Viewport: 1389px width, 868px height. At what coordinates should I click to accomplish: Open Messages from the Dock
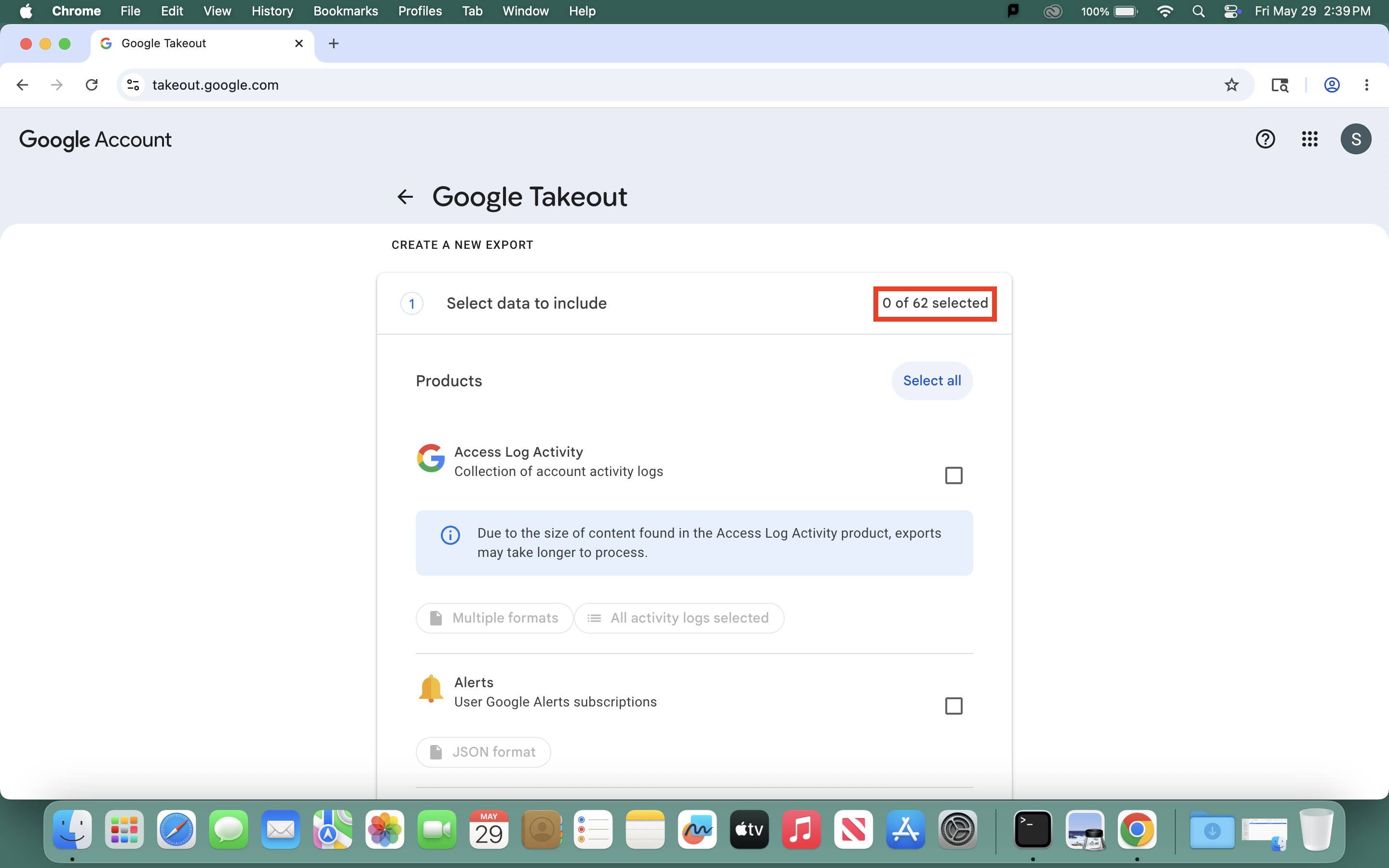coord(229,829)
